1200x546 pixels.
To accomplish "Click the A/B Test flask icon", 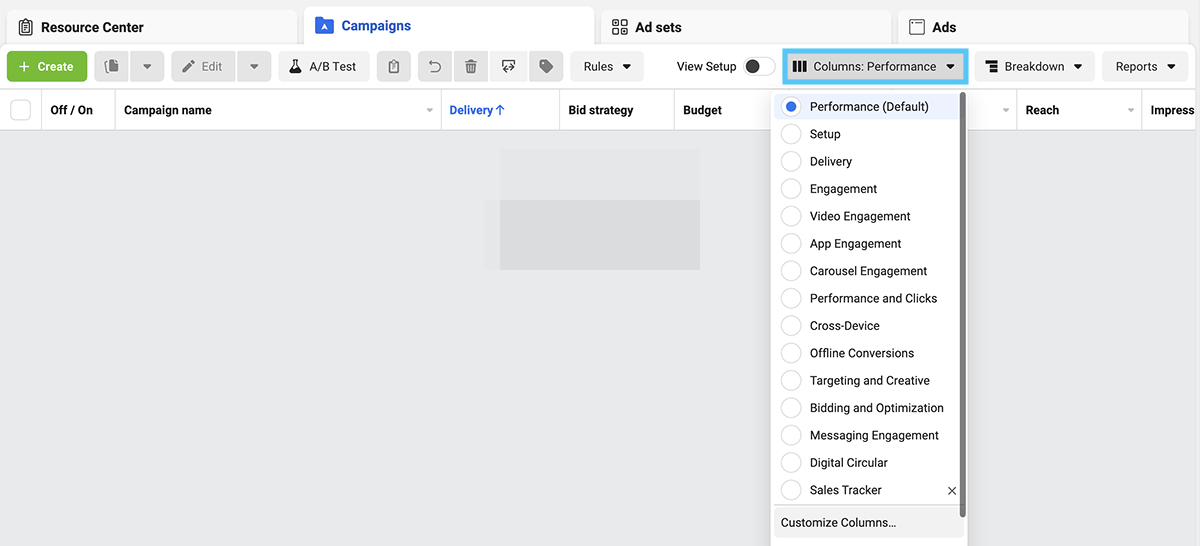I will [x=295, y=67].
